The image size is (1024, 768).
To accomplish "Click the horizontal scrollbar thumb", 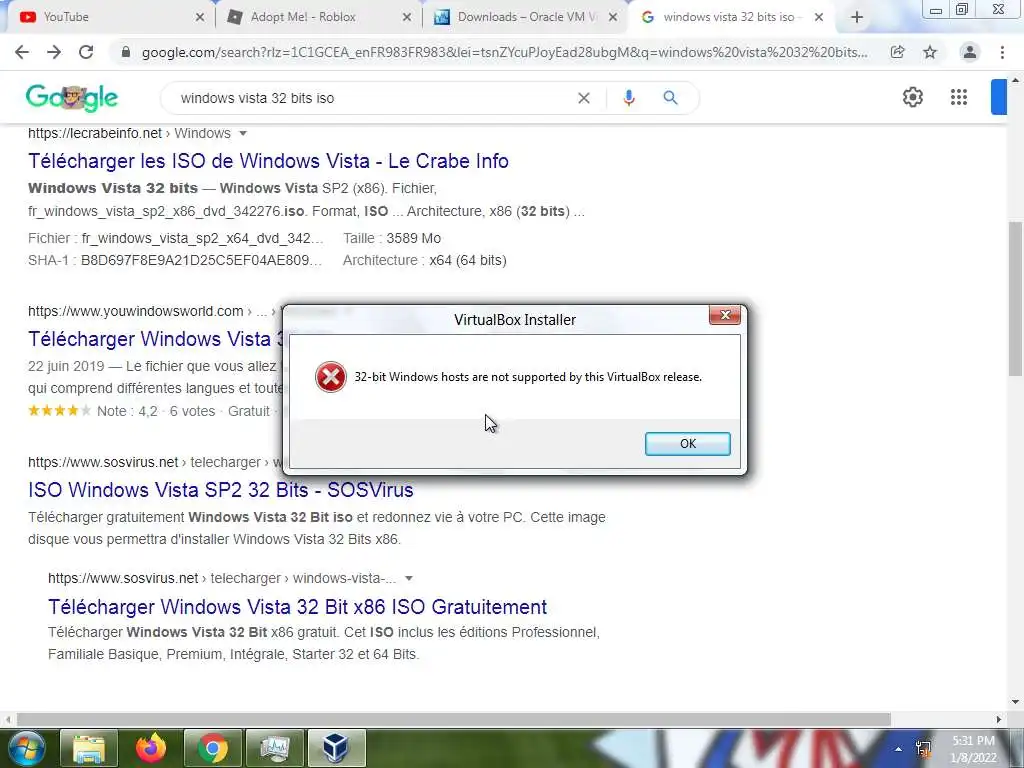I will pos(453,719).
